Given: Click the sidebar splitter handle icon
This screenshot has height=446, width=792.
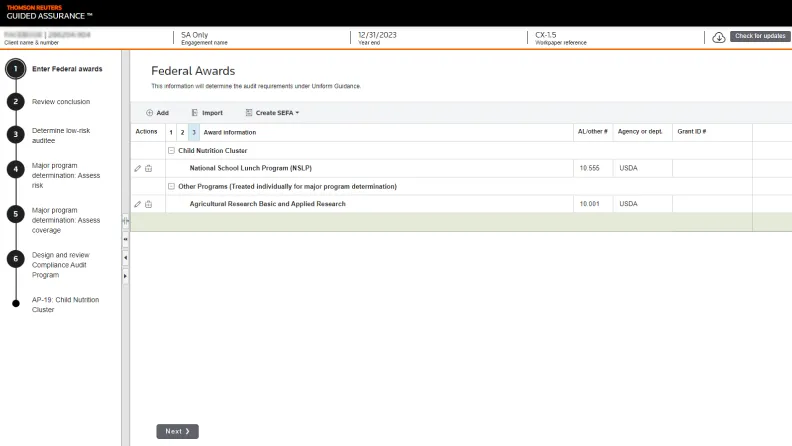Looking at the screenshot, I should [125, 221].
